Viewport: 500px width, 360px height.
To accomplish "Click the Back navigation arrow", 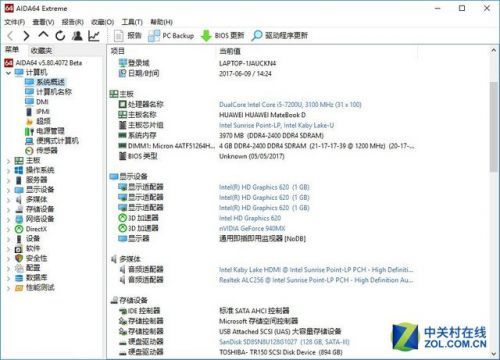I will click(x=11, y=36).
